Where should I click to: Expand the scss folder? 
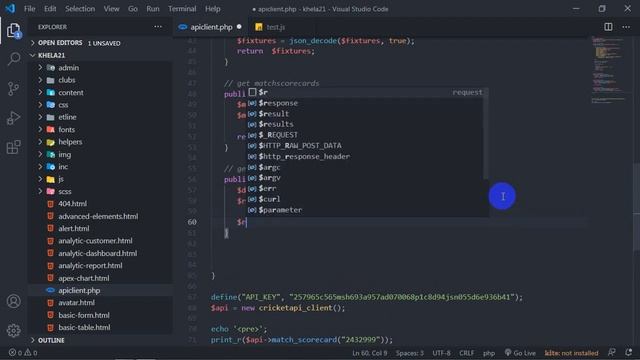click(100, 191)
